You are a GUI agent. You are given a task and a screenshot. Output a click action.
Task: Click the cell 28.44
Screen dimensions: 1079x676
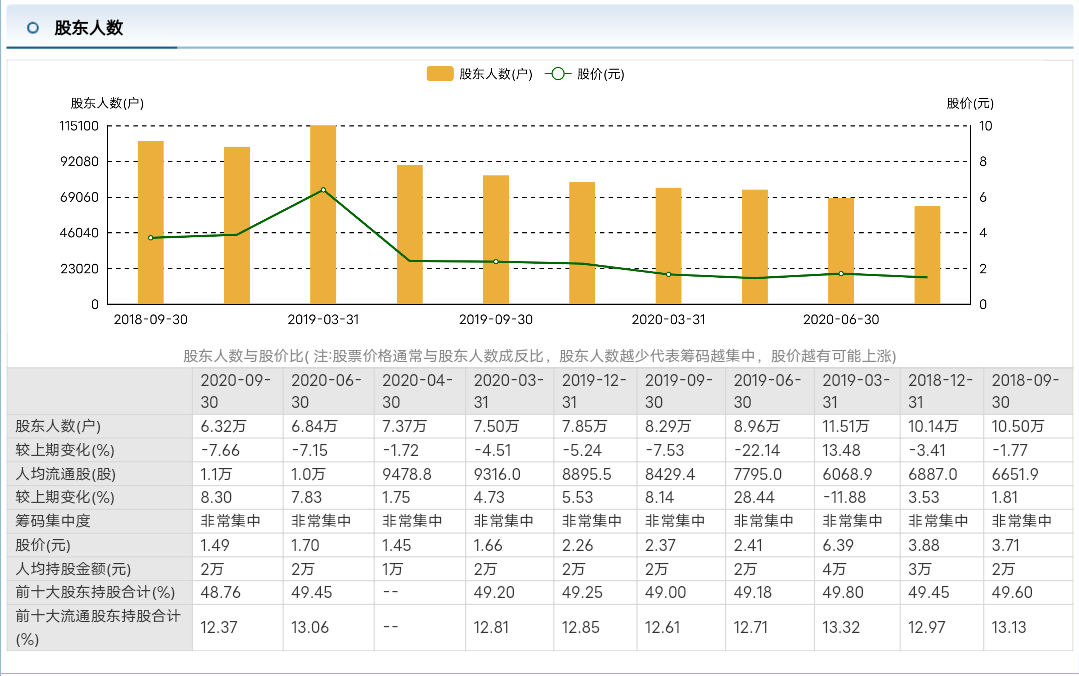click(x=753, y=497)
